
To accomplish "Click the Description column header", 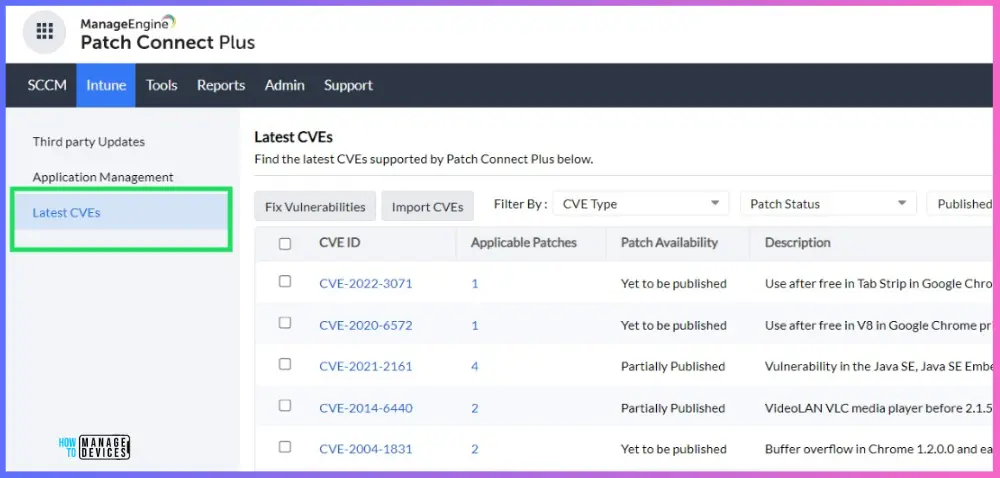I will coord(797,243).
